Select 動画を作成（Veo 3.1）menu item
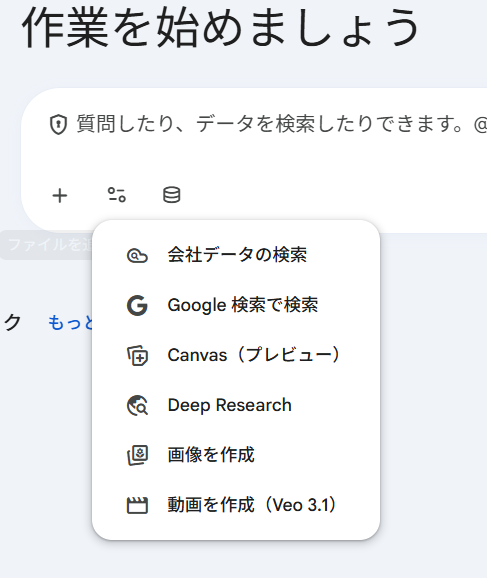Image resolution: width=487 pixels, height=578 pixels. tap(236, 505)
